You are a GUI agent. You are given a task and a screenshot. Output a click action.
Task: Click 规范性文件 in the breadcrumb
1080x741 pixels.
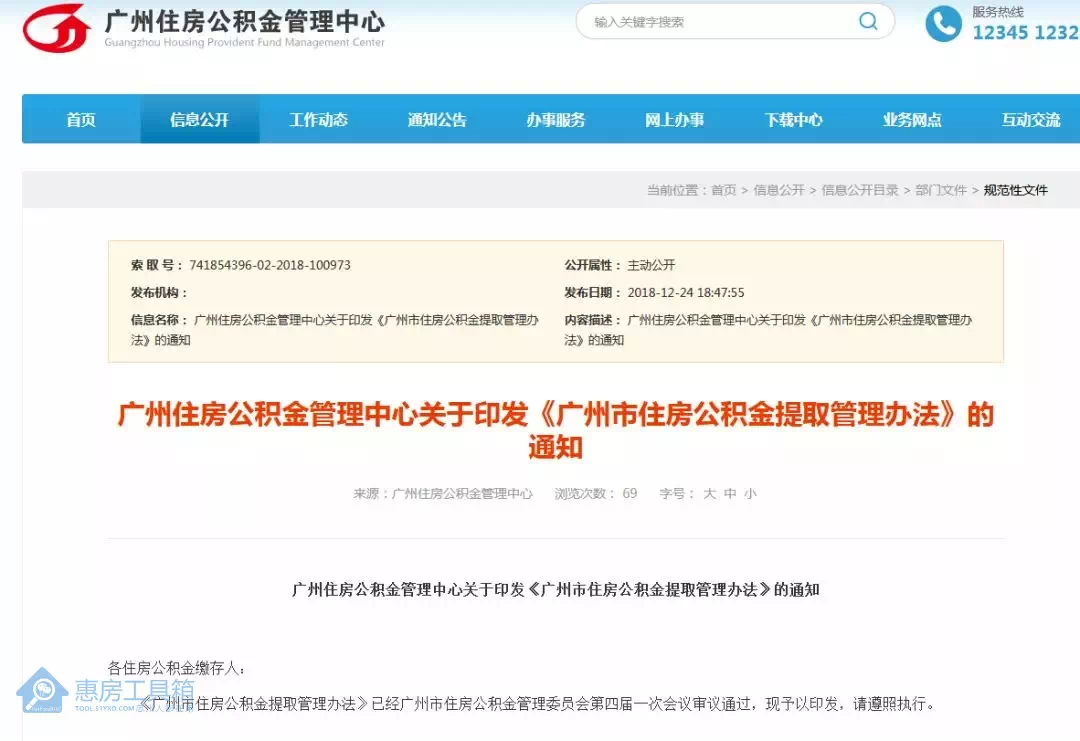[1016, 190]
